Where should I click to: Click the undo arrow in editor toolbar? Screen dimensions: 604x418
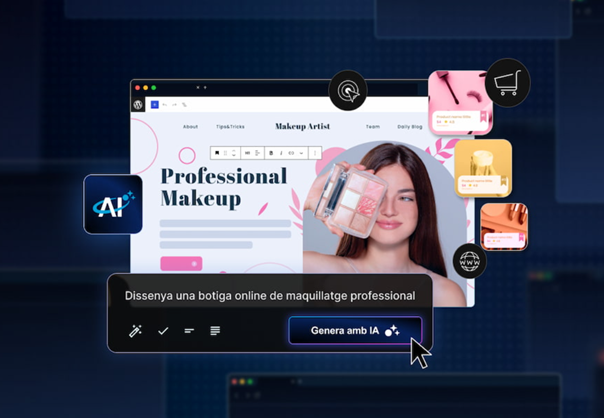165,104
